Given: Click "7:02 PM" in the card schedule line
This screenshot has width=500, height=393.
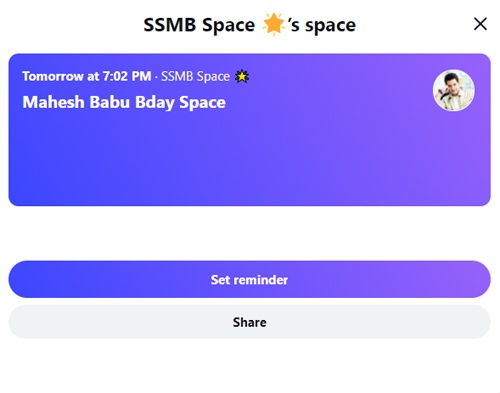Looking at the screenshot, I should pos(127,76).
